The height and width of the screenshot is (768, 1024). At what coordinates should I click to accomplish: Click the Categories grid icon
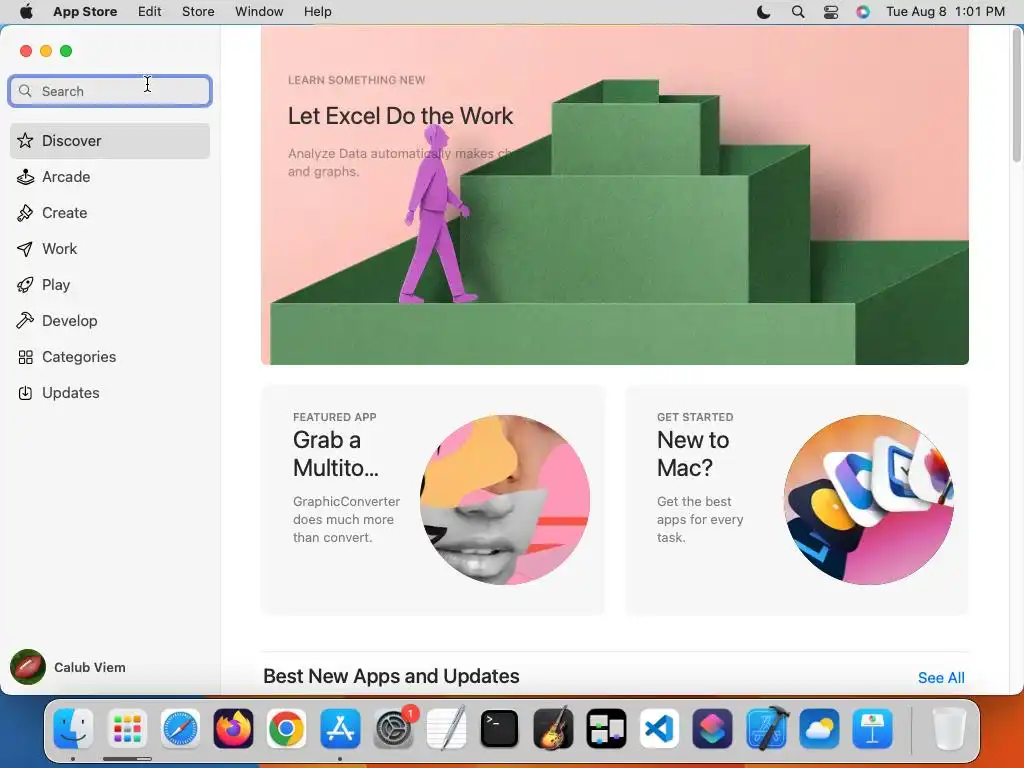[25, 357]
